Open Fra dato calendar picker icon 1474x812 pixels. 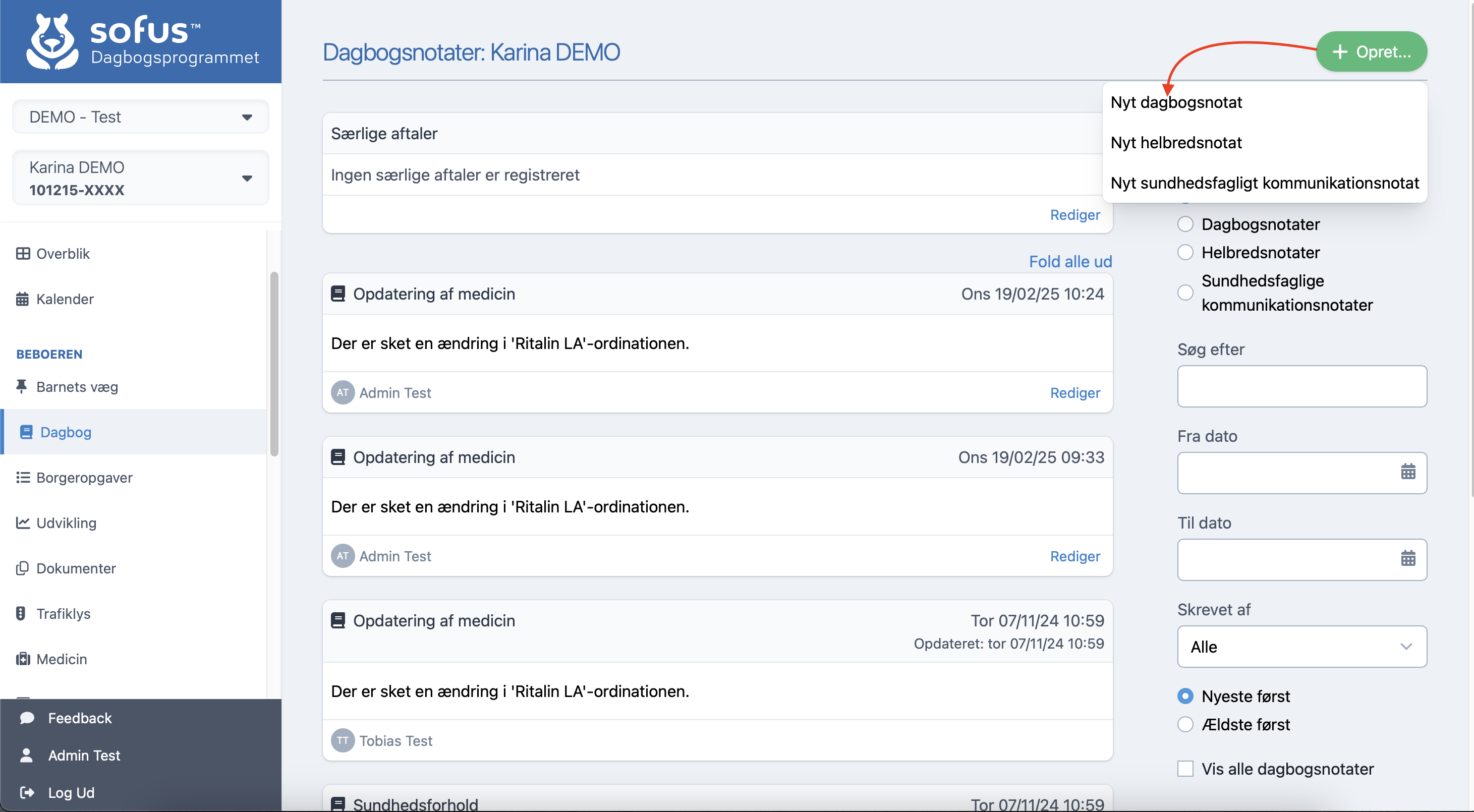(x=1407, y=472)
